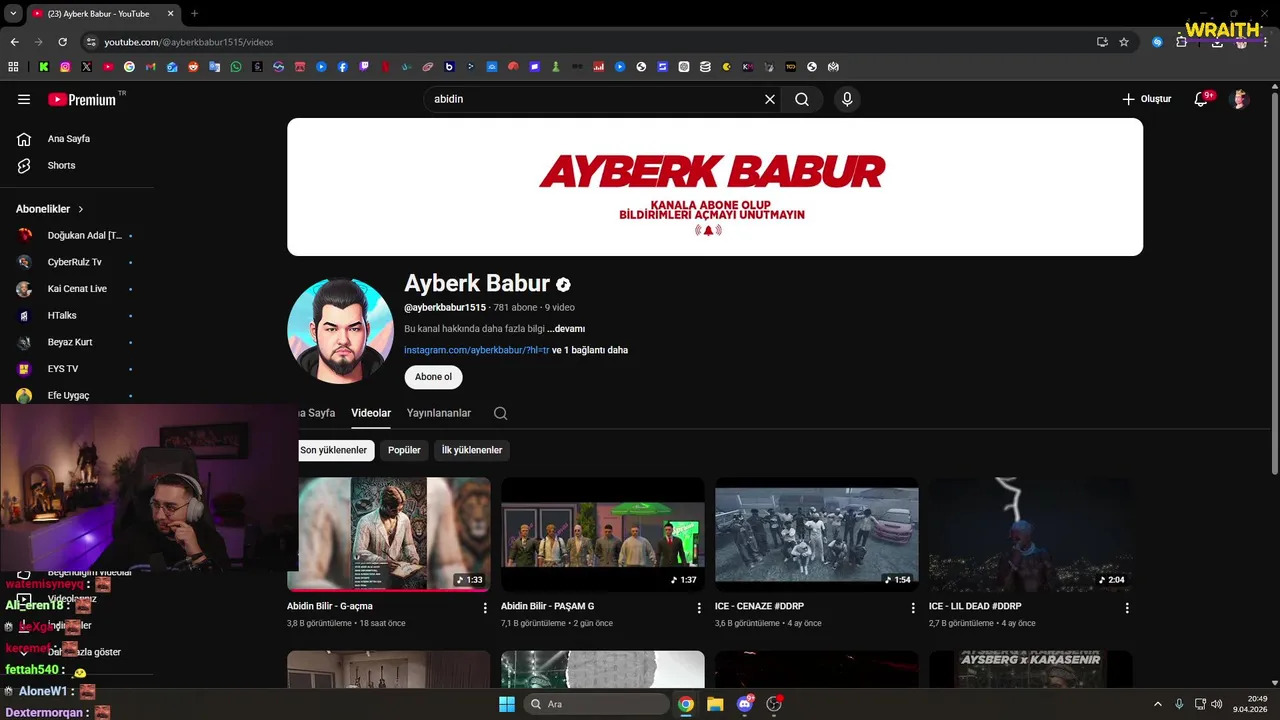This screenshot has width=1280, height=720.
Task: Open the options menu for Abidin Bilir - PAŞAM G
Action: coord(699,608)
